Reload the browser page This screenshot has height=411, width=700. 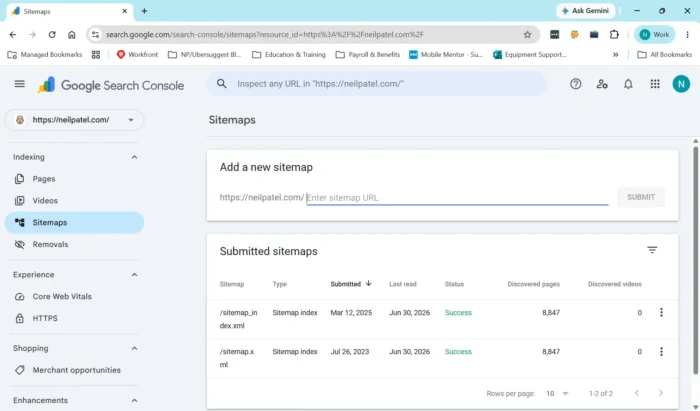(52, 34)
